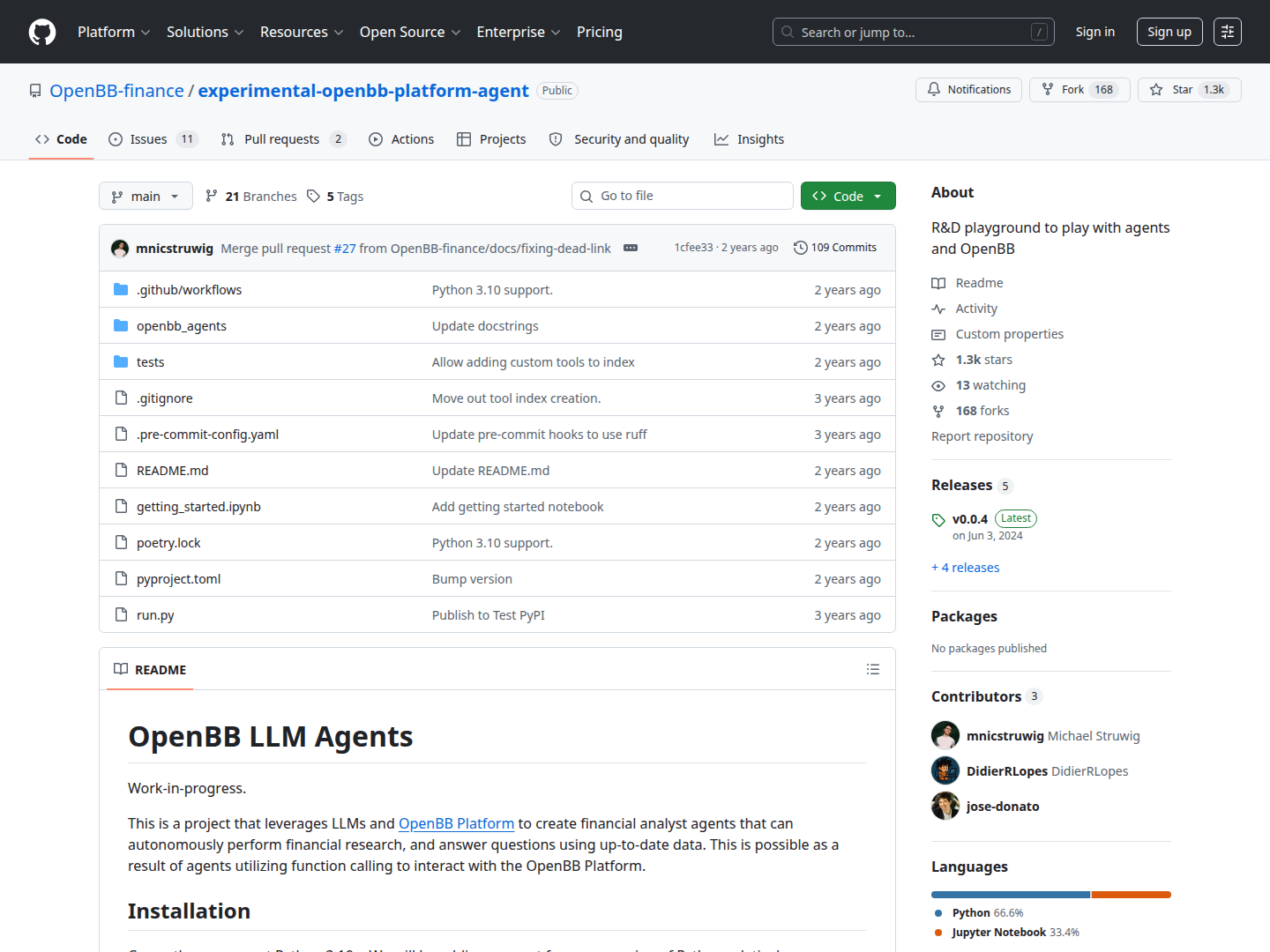View the 13 watching link
Screen dimensions: 1270x952
point(979,385)
